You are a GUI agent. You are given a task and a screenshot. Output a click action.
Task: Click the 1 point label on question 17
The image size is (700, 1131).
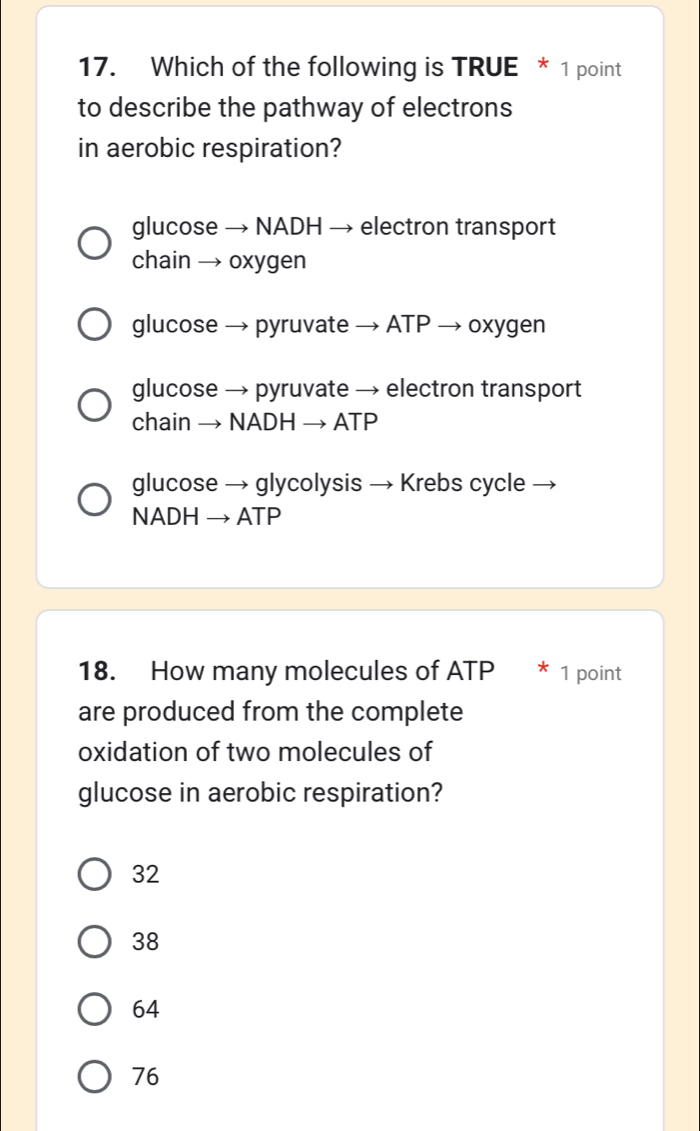pos(595,68)
